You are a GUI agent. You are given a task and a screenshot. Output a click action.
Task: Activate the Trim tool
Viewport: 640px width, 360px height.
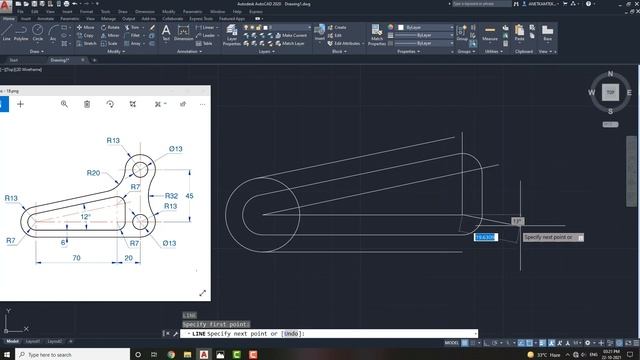pyautogui.click(x=132, y=27)
